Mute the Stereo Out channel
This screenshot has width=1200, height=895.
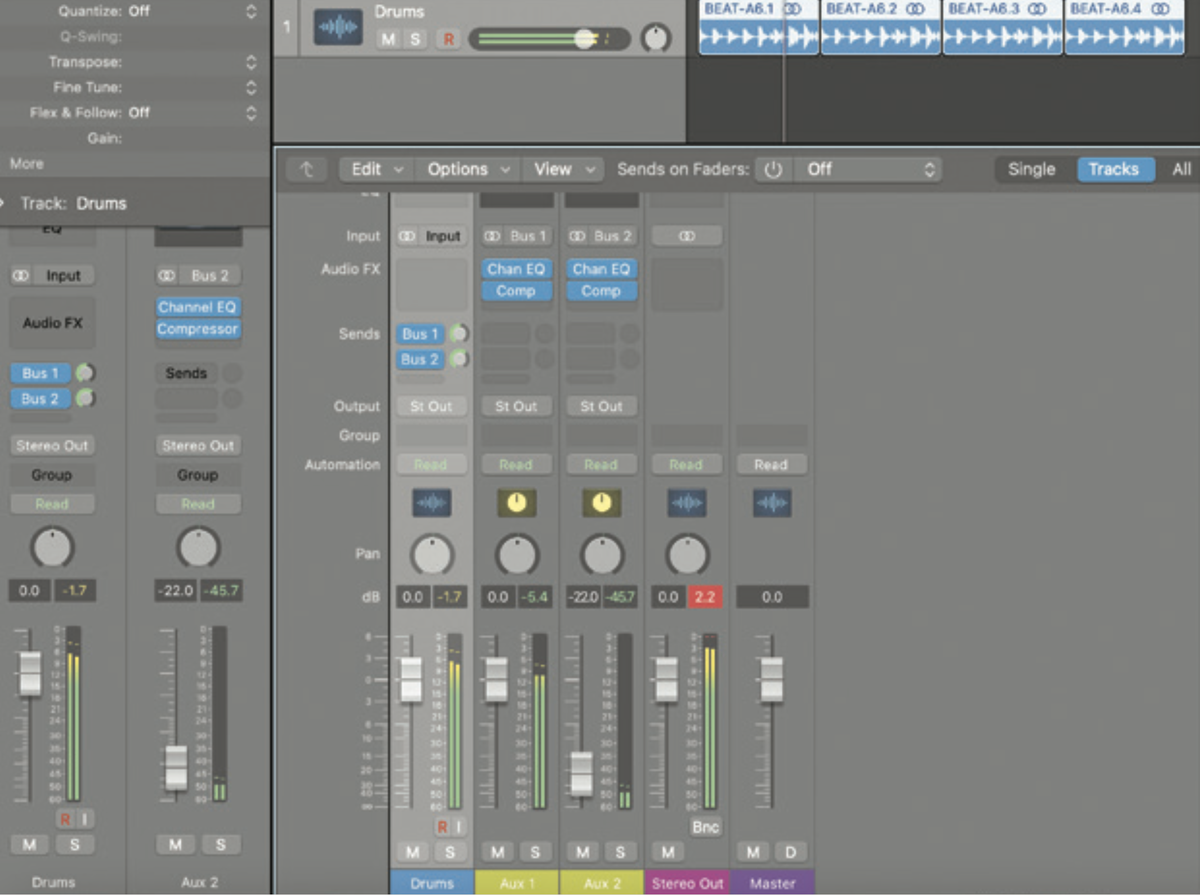click(x=667, y=852)
